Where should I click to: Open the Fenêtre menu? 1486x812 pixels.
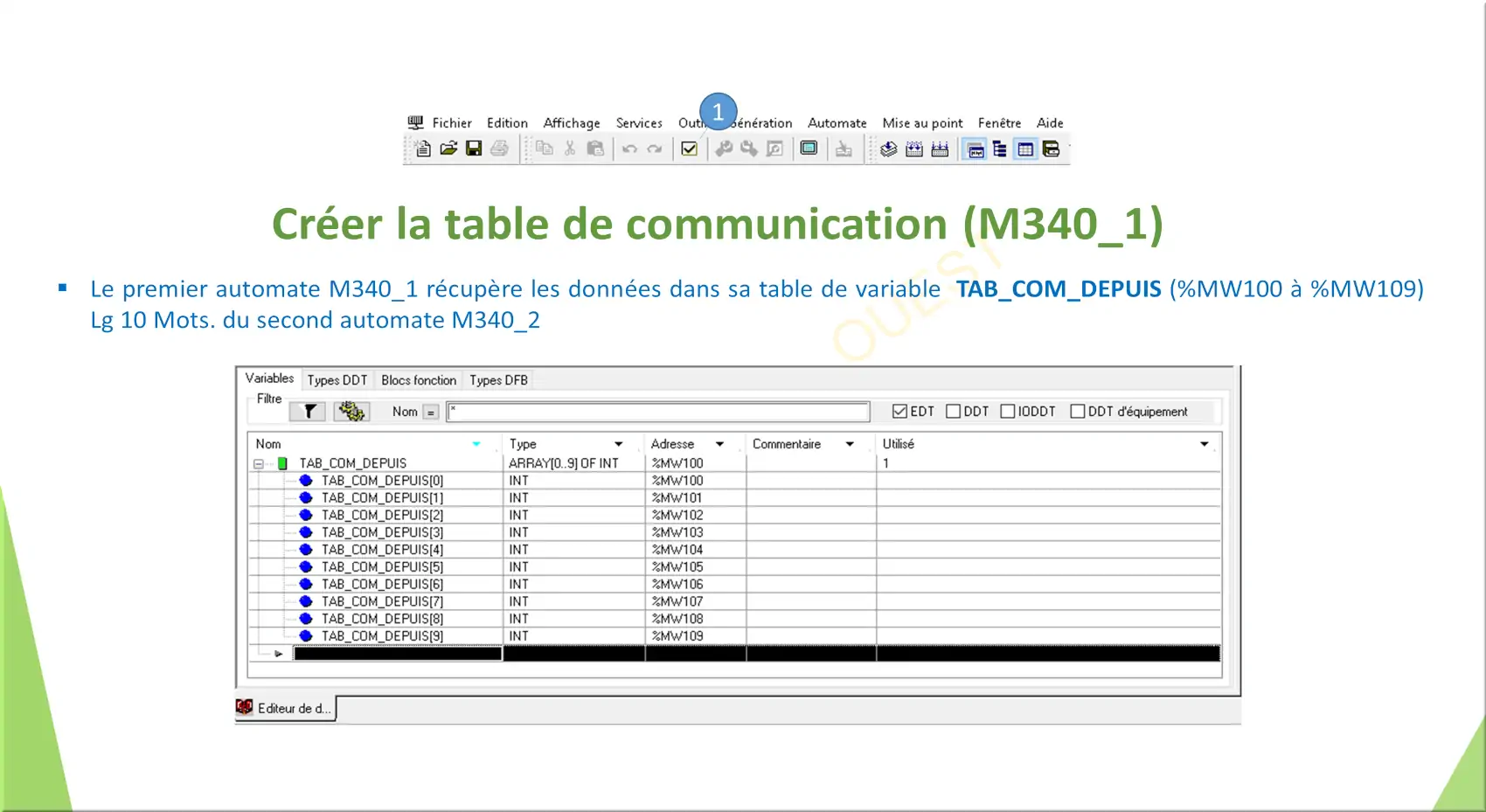999,123
